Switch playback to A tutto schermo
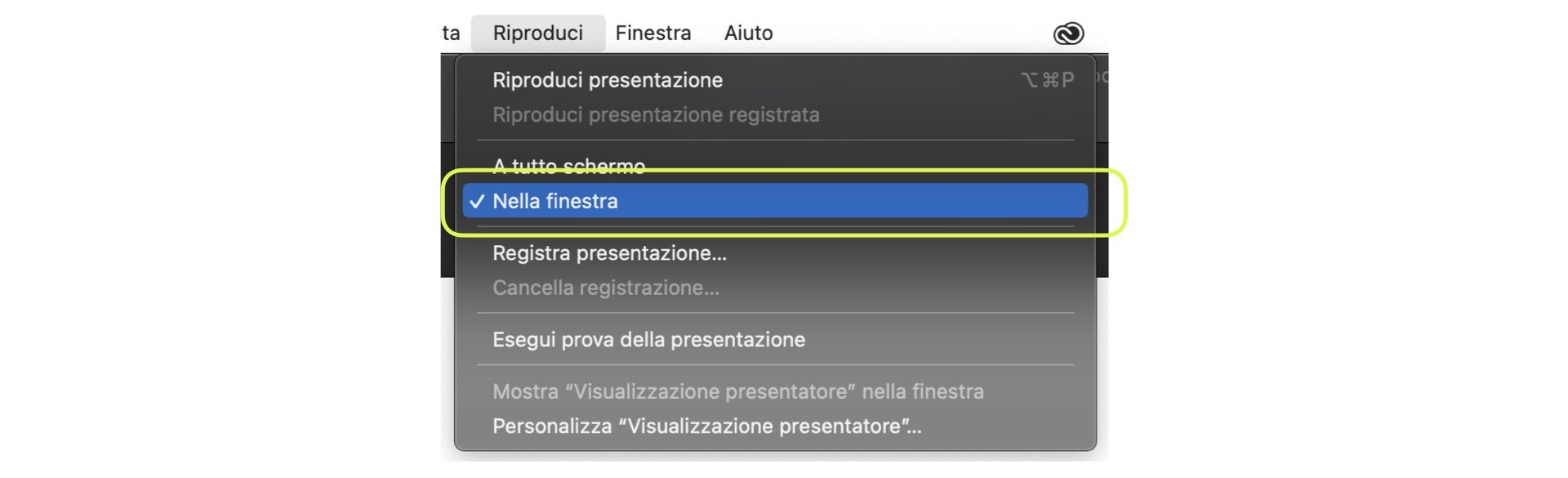1568x478 pixels. [x=568, y=166]
